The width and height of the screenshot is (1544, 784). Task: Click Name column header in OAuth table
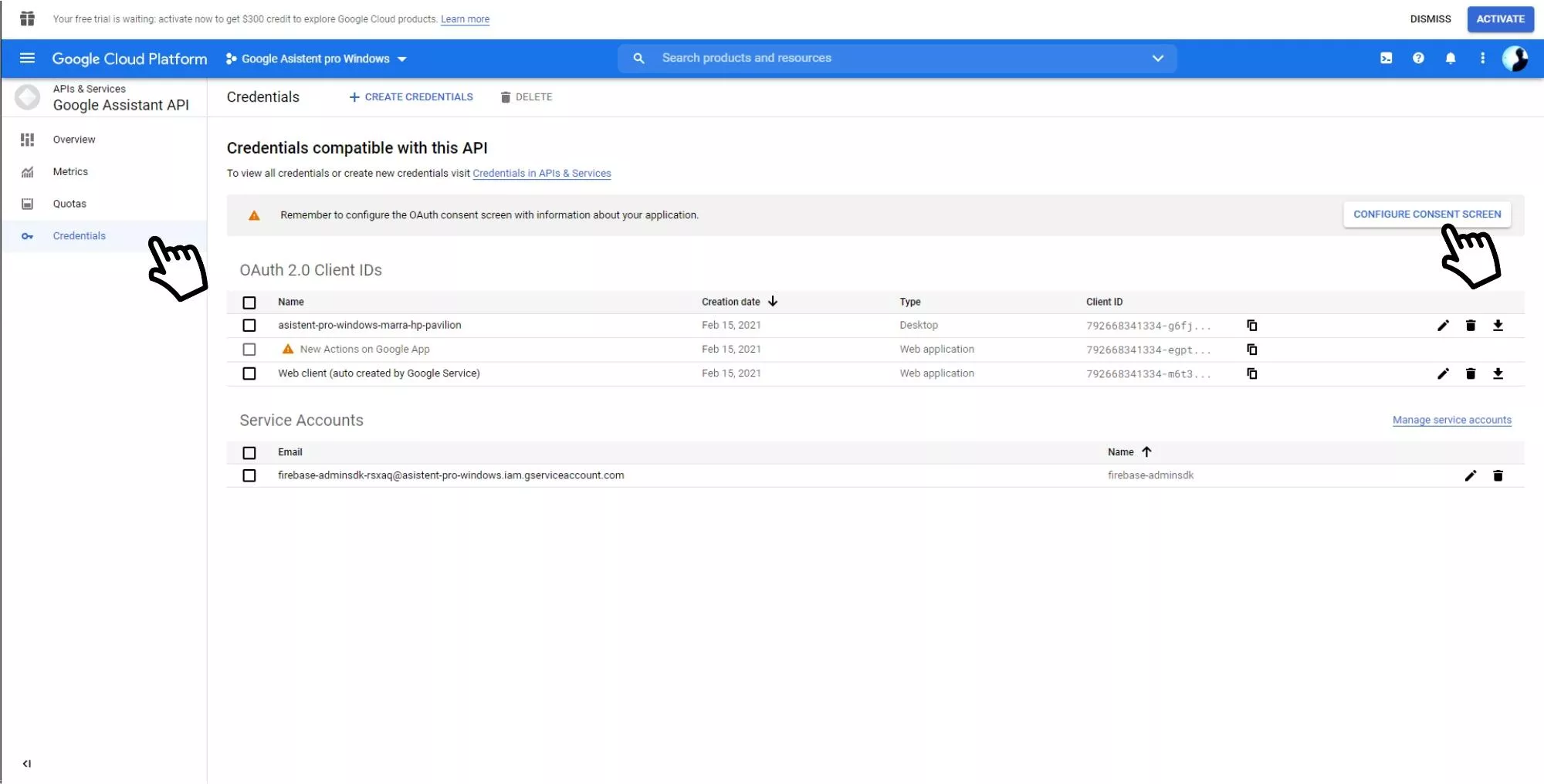tap(291, 302)
